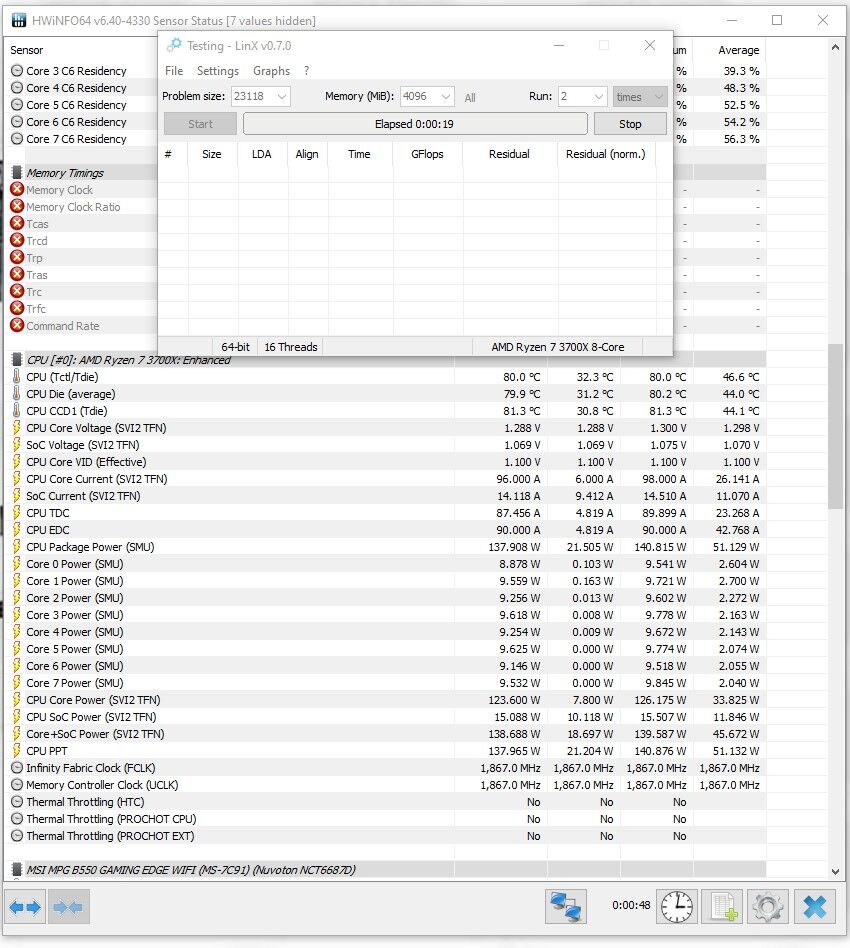Click the All memory link in LinX
Screen dimensions: 850x948
pos(470,97)
